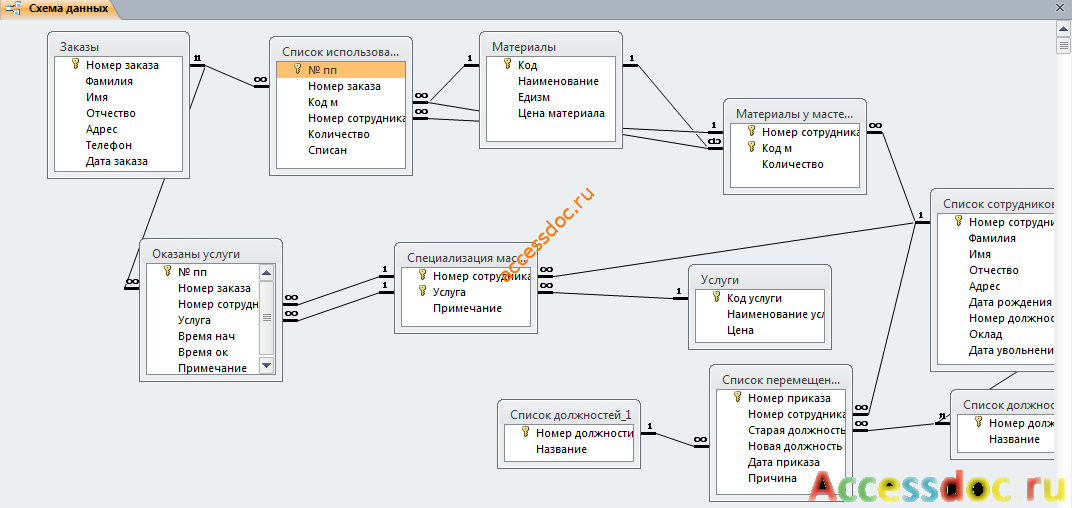The height and width of the screenshot is (508, 1072).
Task: Click key icon of Номер сотрудника in Специализация
Action: point(422,276)
